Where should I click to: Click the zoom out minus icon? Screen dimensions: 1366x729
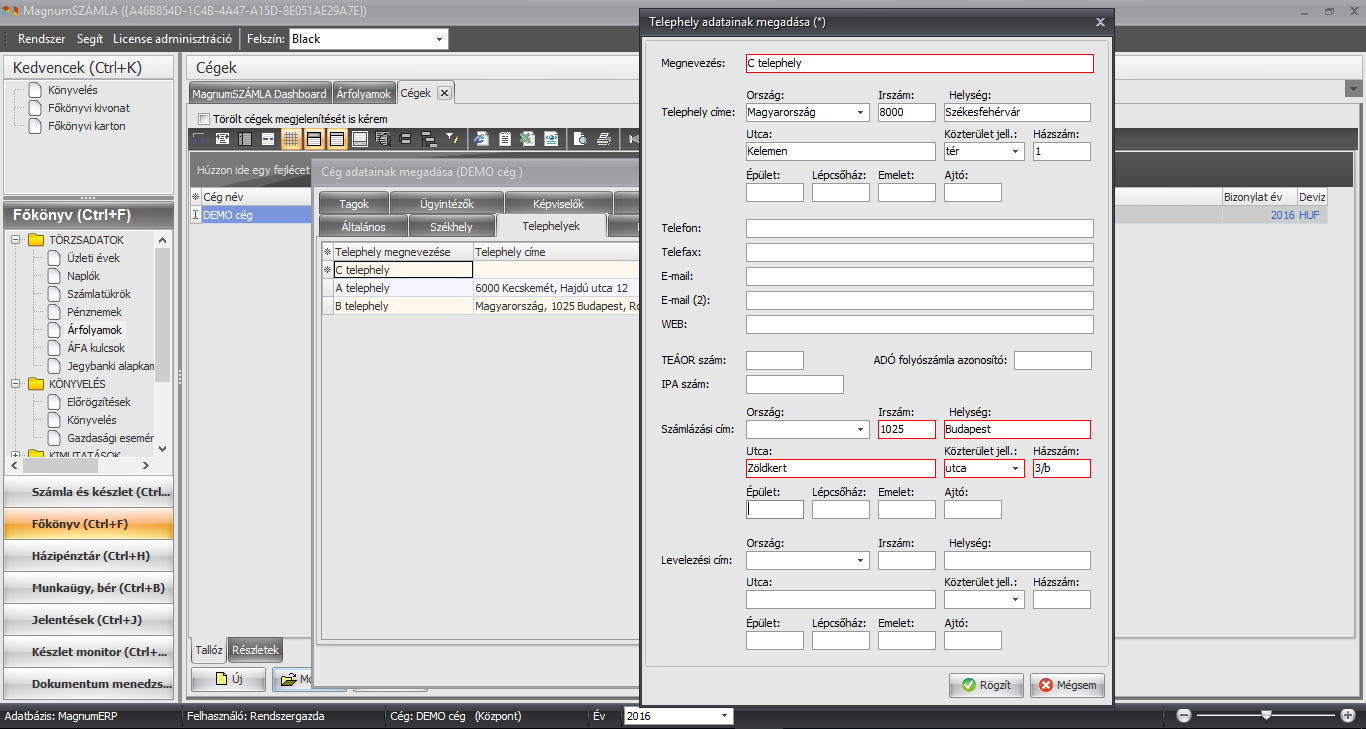(1184, 715)
